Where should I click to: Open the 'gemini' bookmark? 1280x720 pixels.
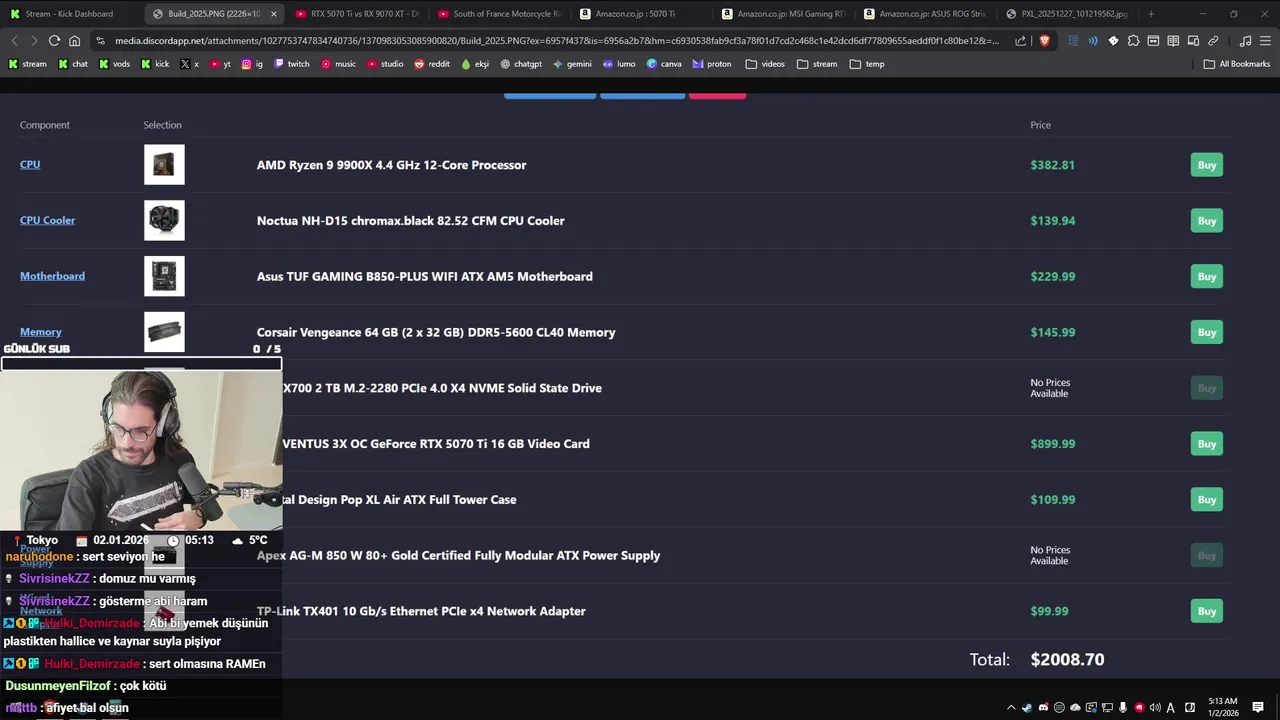pyautogui.click(x=572, y=64)
